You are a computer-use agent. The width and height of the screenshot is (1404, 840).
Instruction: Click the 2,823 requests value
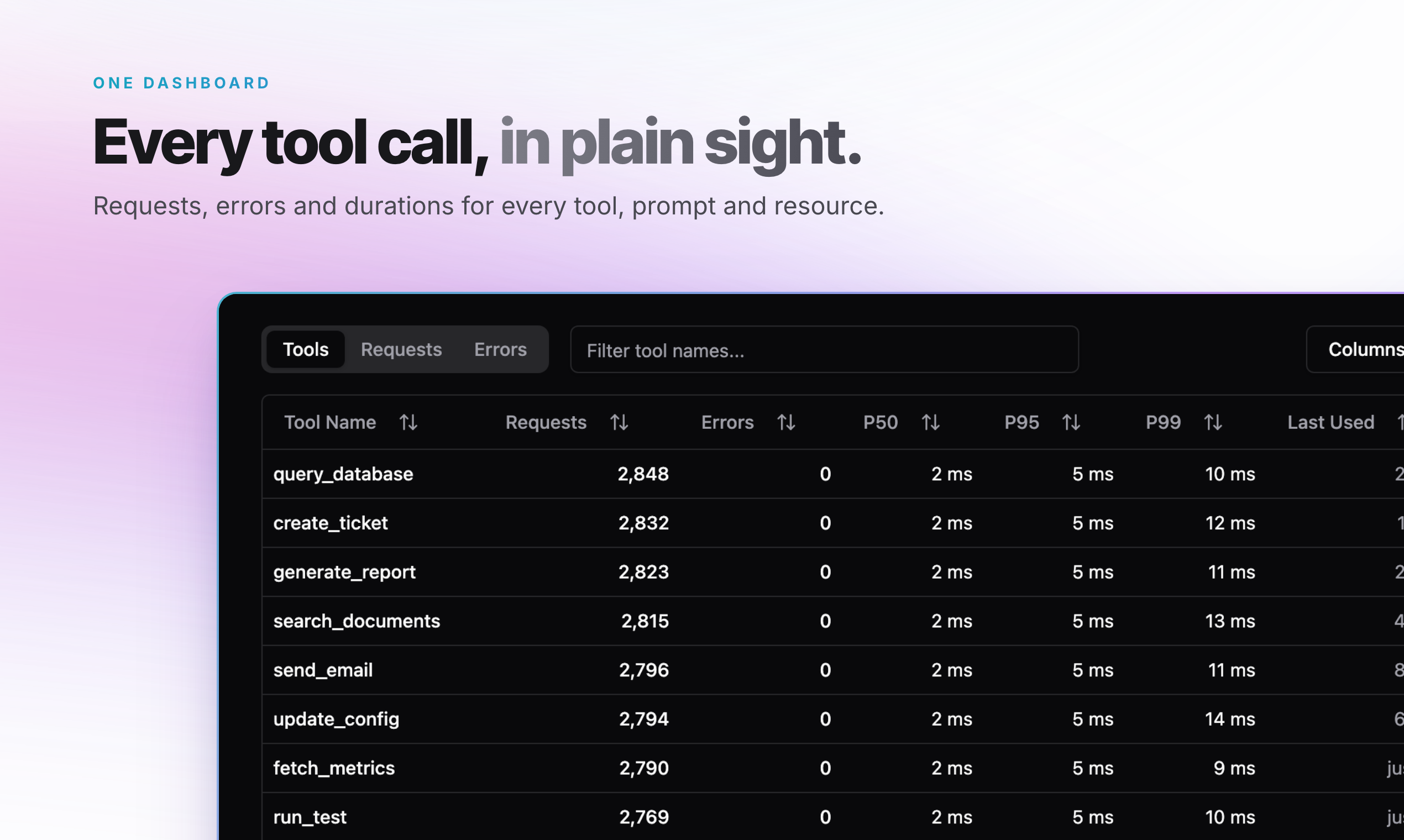coord(643,573)
